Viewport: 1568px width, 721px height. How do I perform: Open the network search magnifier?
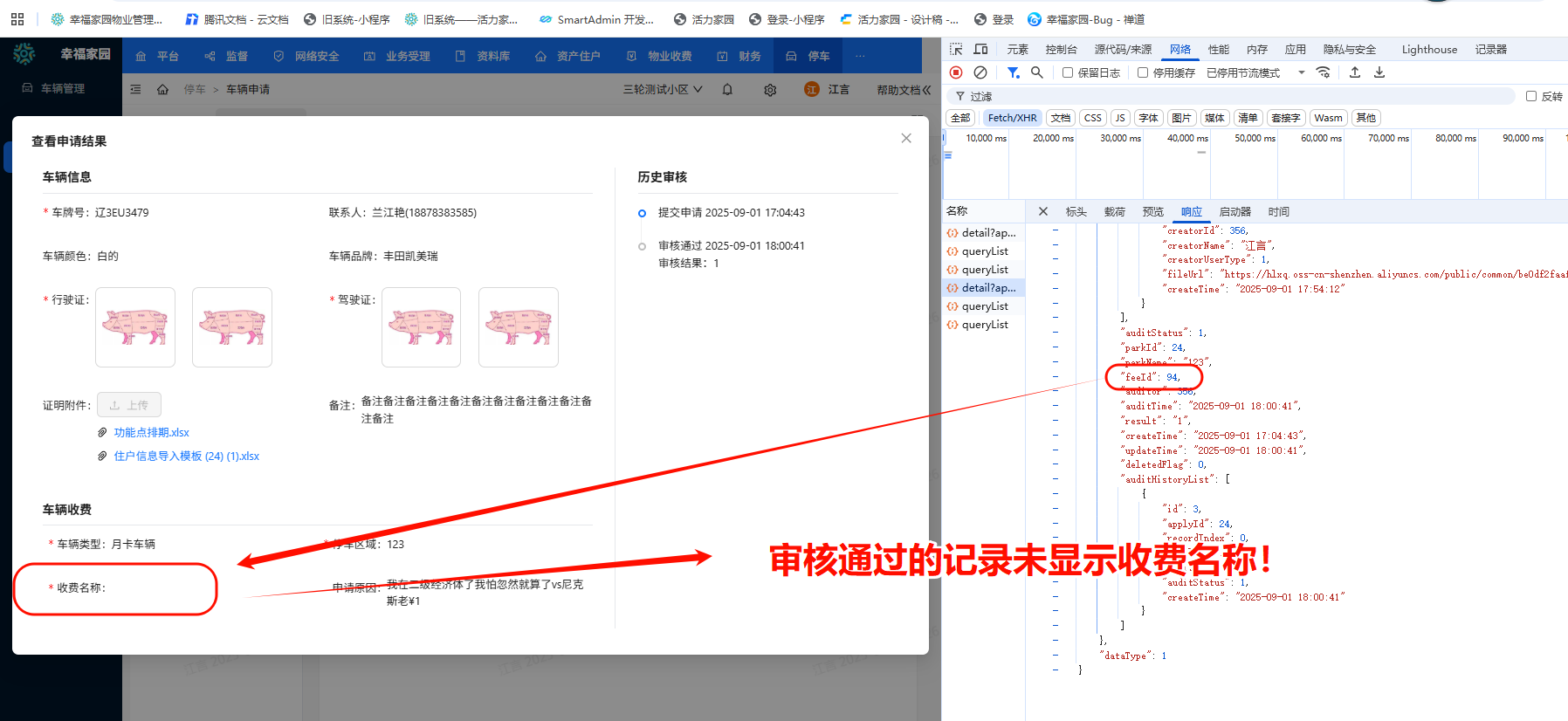click(1037, 72)
